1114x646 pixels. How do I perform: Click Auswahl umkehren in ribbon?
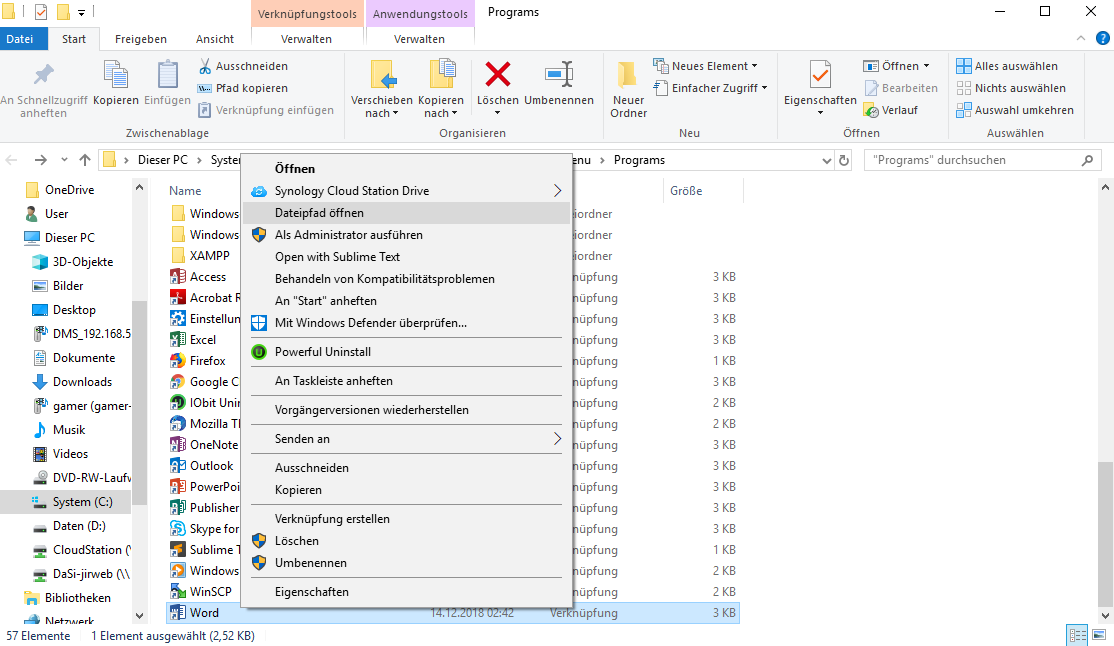(x=1023, y=110)
